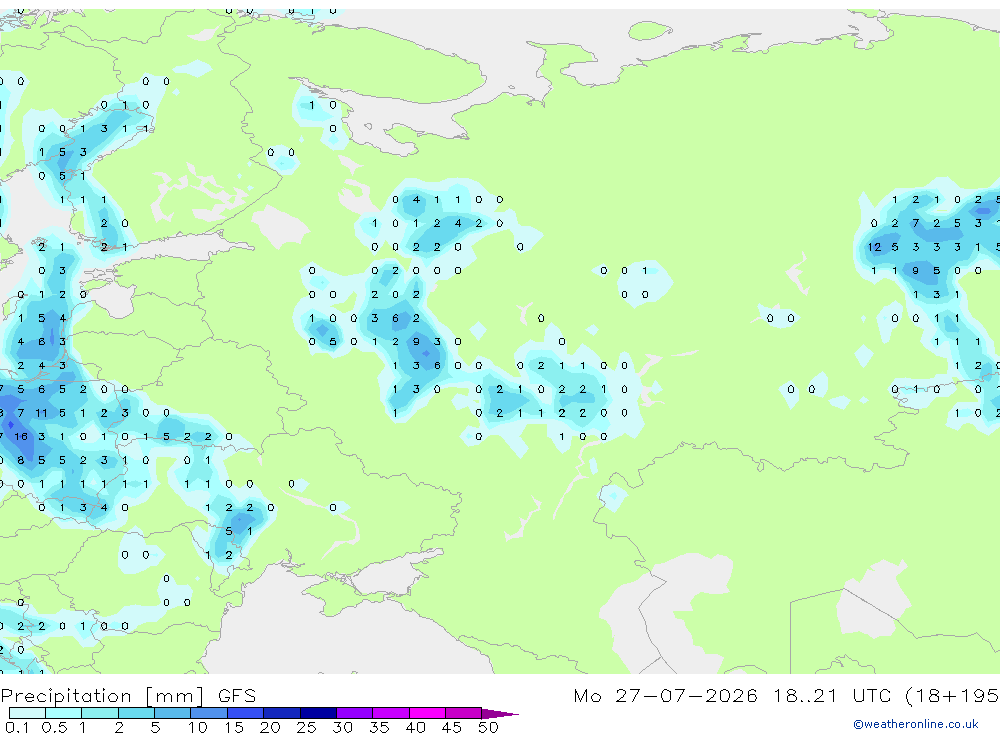This screenshot has width=1000, height=733.
Task: Click the '40' legend scale label
Action: pos(415,727)
